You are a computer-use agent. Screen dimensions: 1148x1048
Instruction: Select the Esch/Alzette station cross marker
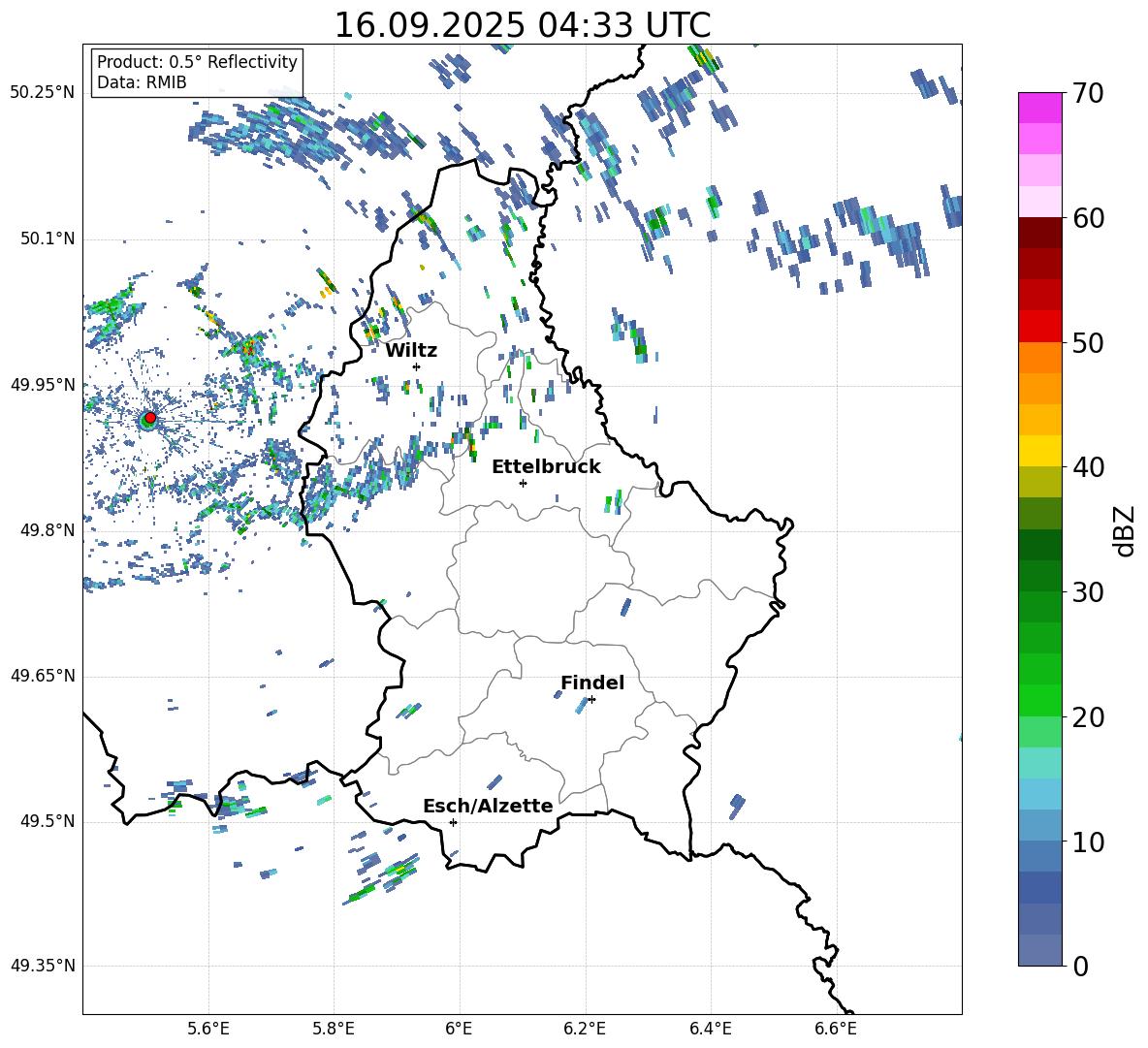coord(453,822)
